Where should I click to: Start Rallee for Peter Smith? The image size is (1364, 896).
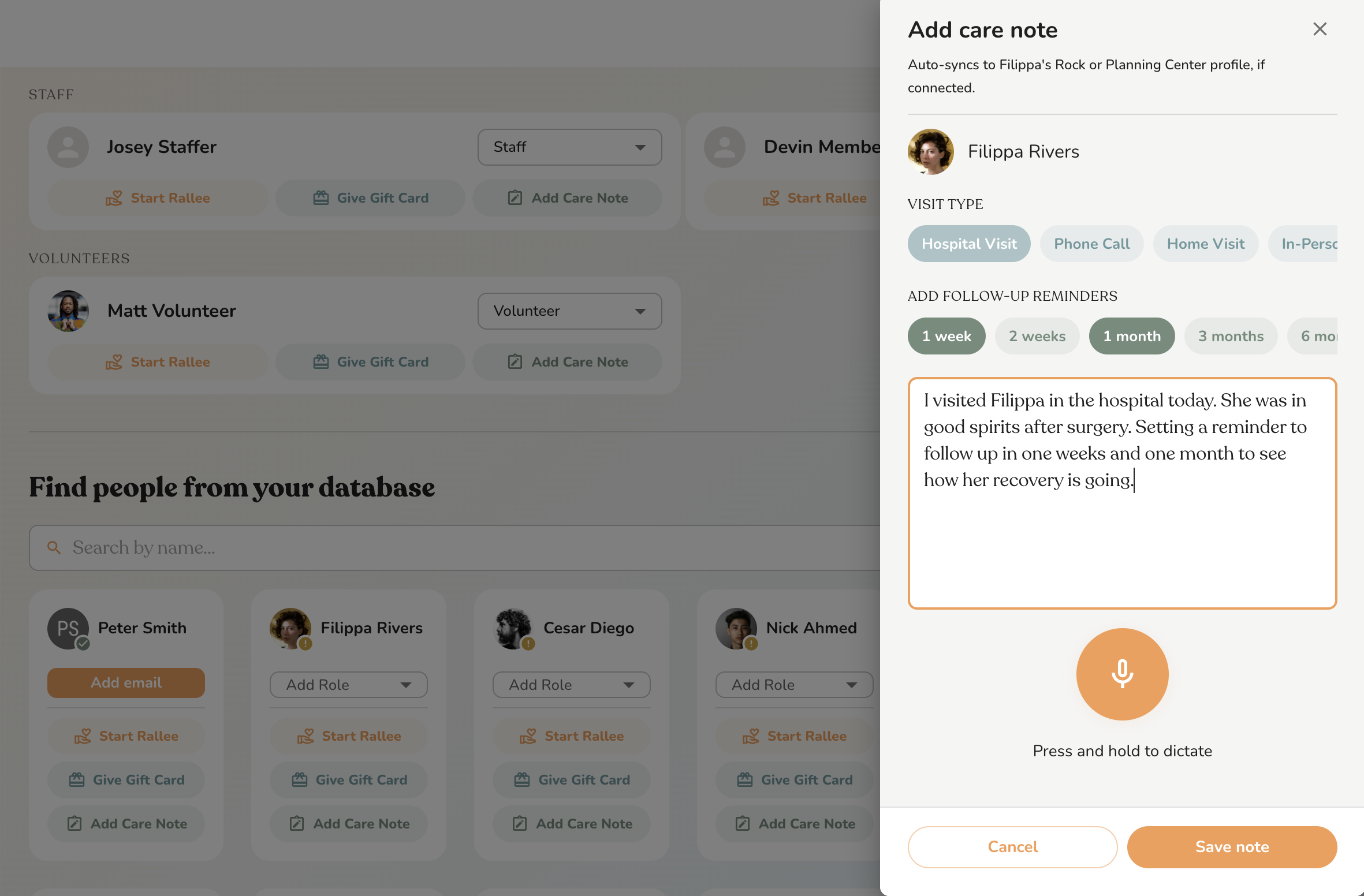coord(126,736)
